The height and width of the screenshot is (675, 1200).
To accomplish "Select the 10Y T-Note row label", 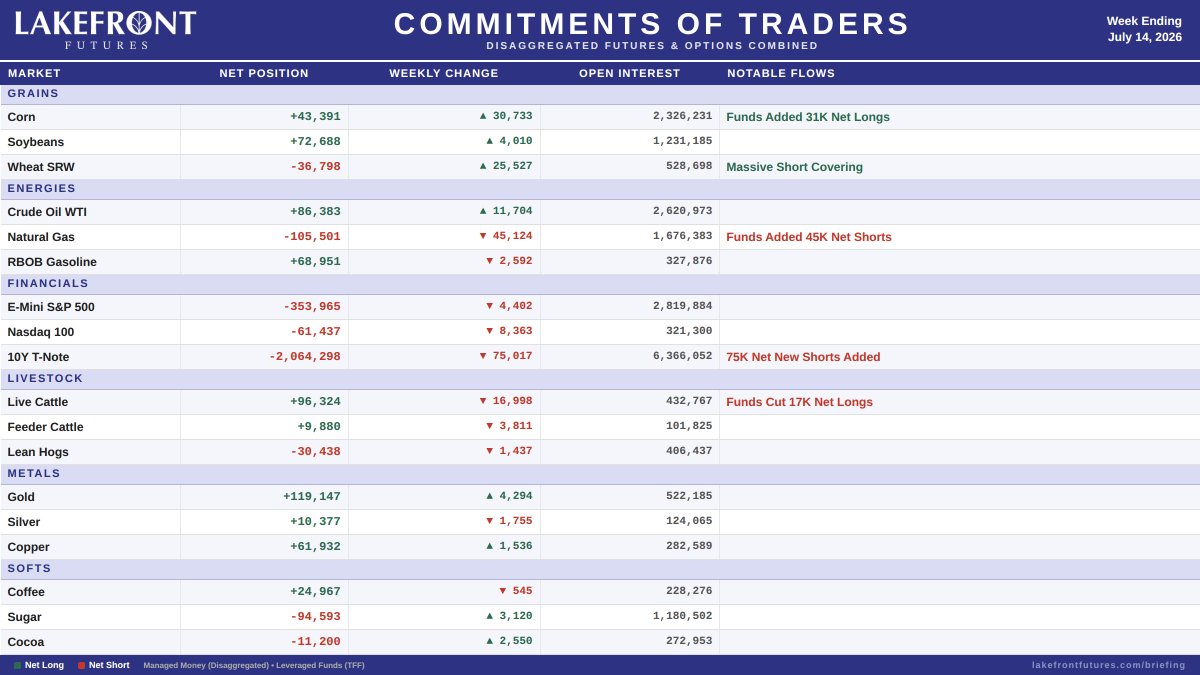I will pyautogui.click(x=38, y=357).
